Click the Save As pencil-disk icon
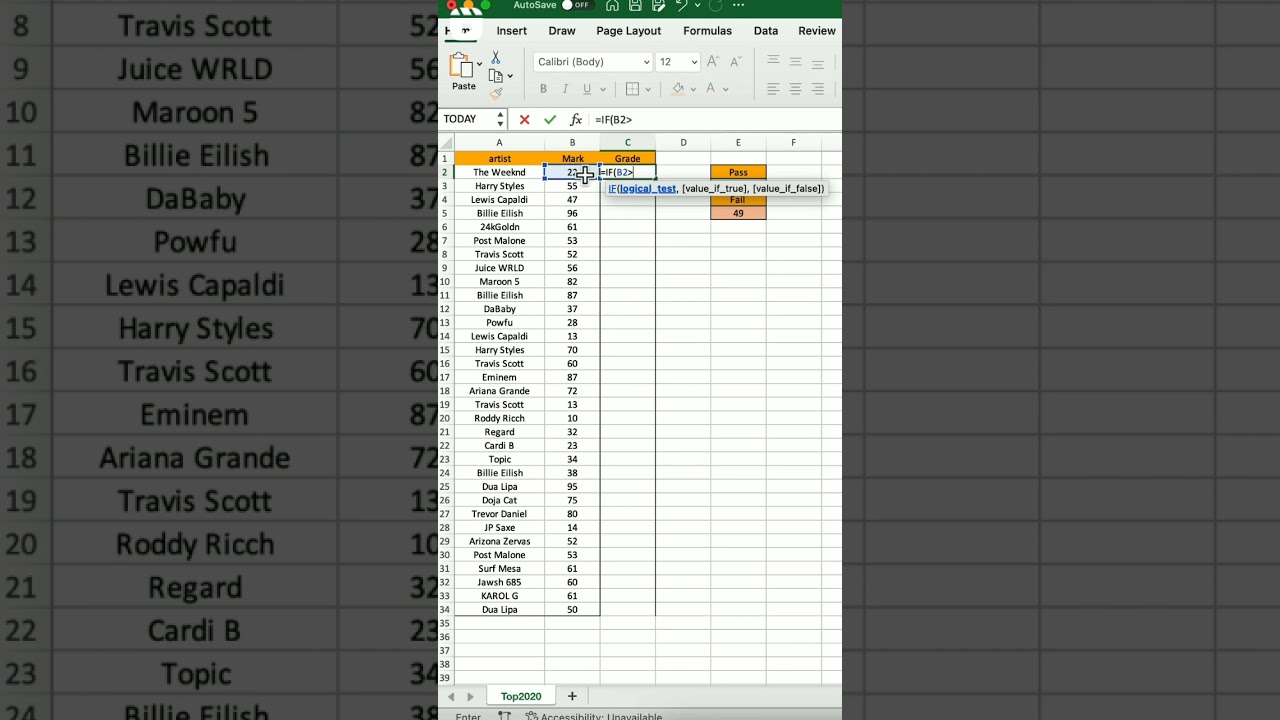This screenshot has width=1280, height=720. [x=658, y=6]
